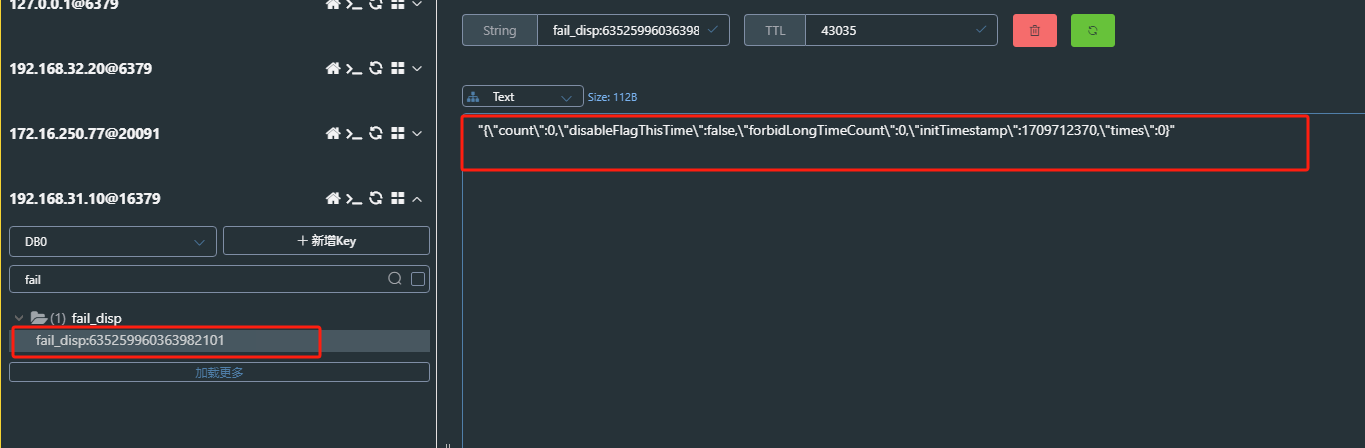Click the 加载更多 load more button
Viewport: 1365px width, 448px height.
(x=219, y=372)
